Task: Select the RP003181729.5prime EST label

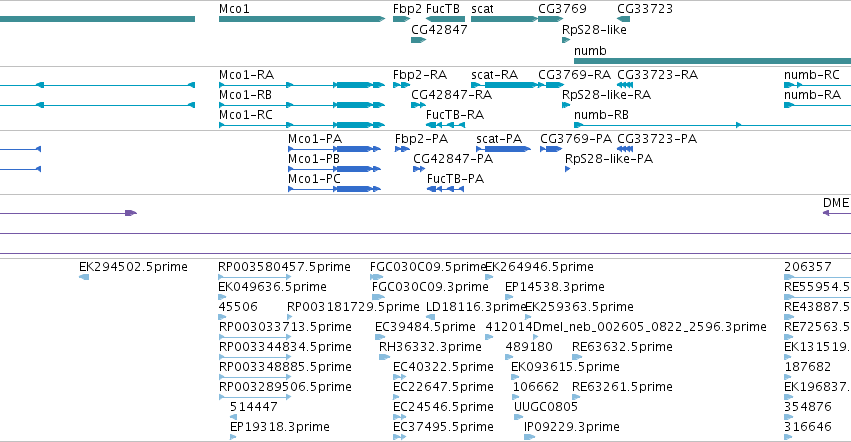Action: tap(353, 307)
